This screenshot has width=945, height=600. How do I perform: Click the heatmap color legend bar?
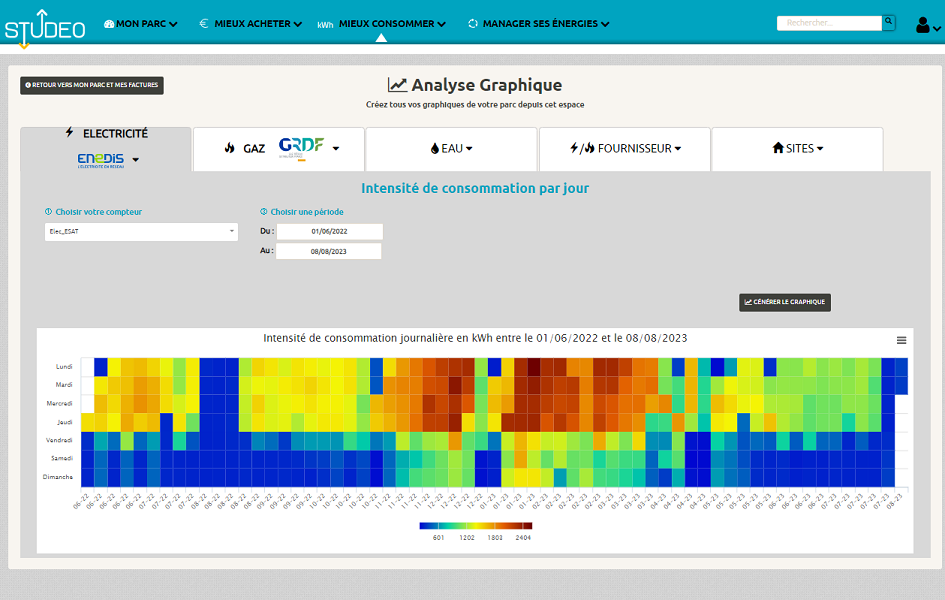[x=476, y=526]
